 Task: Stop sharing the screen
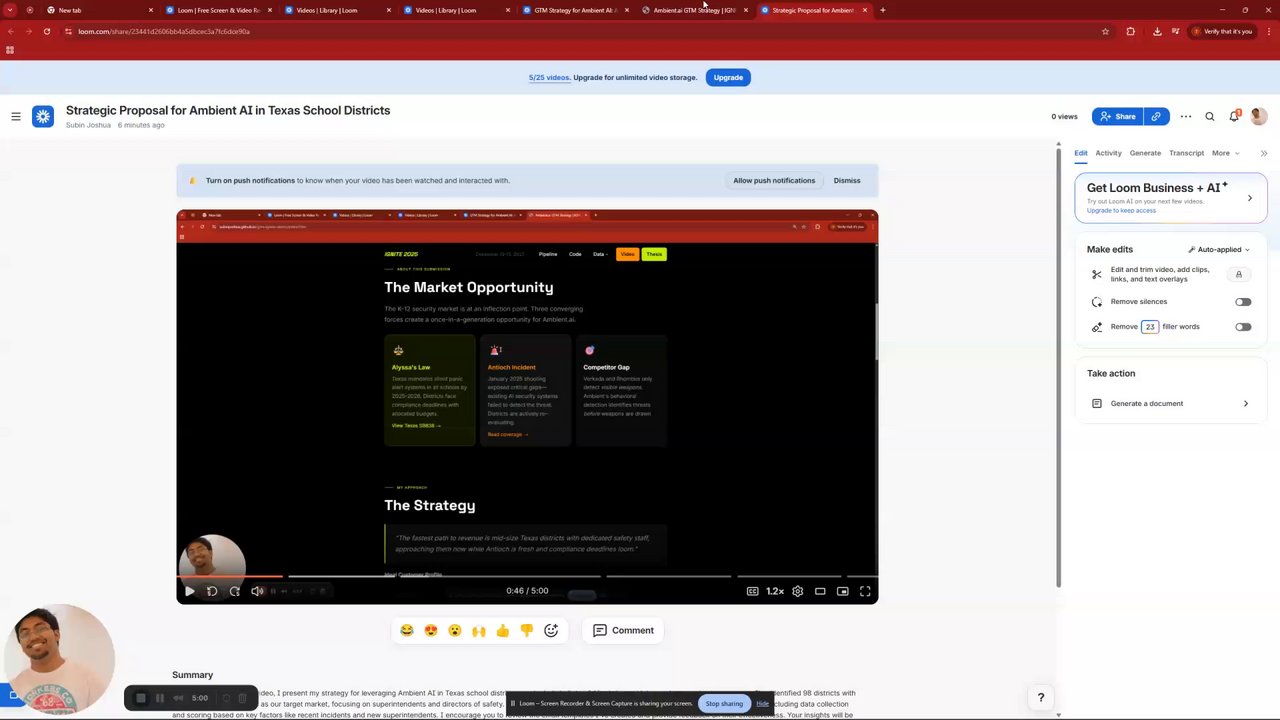[x=724, y=703]
